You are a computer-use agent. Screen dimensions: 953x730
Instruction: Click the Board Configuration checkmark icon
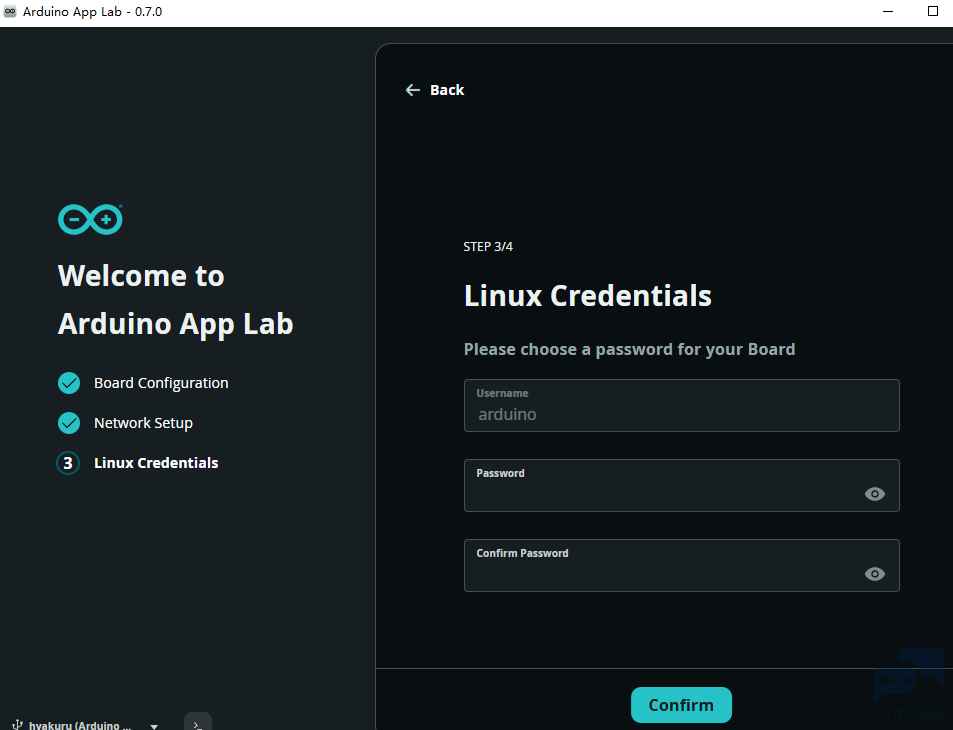coord(69,383)
